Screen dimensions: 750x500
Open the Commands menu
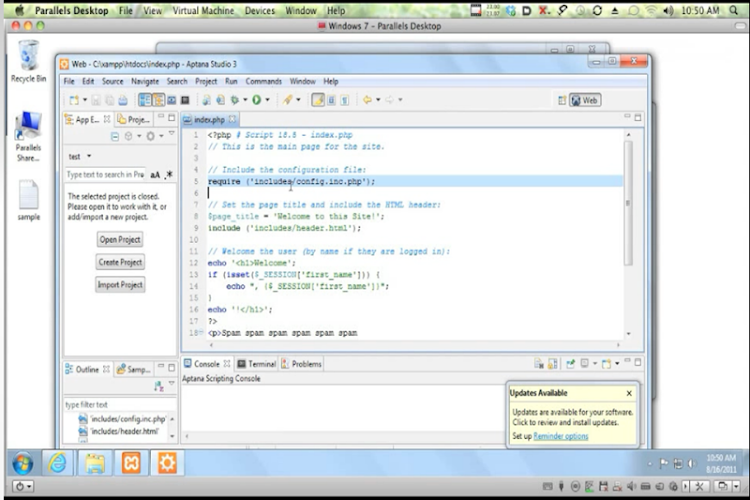[263, 81]
